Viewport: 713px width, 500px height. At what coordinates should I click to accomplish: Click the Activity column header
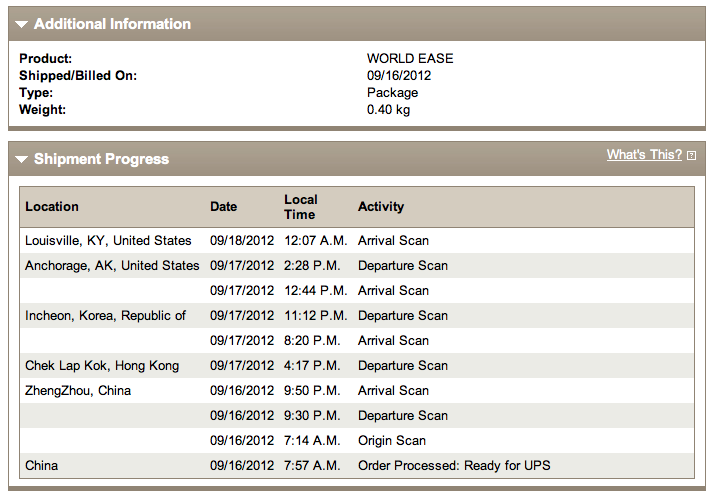(381, 207)
